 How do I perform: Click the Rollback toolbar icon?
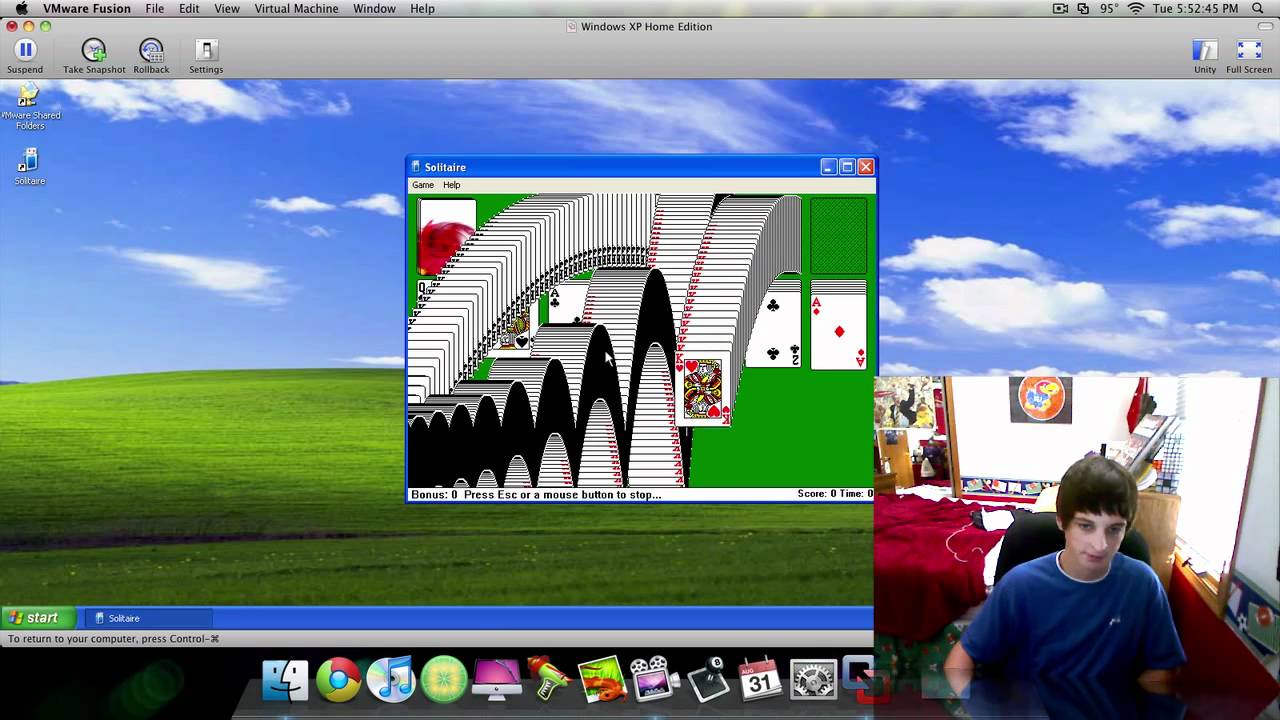[x=151, y=56]
